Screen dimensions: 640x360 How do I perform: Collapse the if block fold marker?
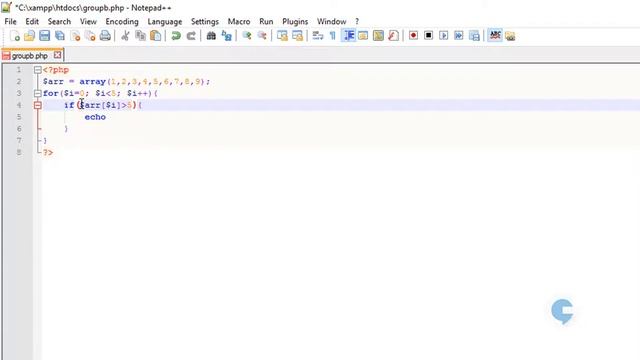click(38, 105)
